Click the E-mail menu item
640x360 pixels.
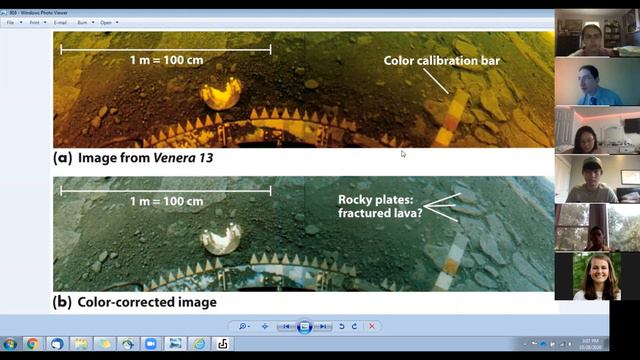coord(60,22)
